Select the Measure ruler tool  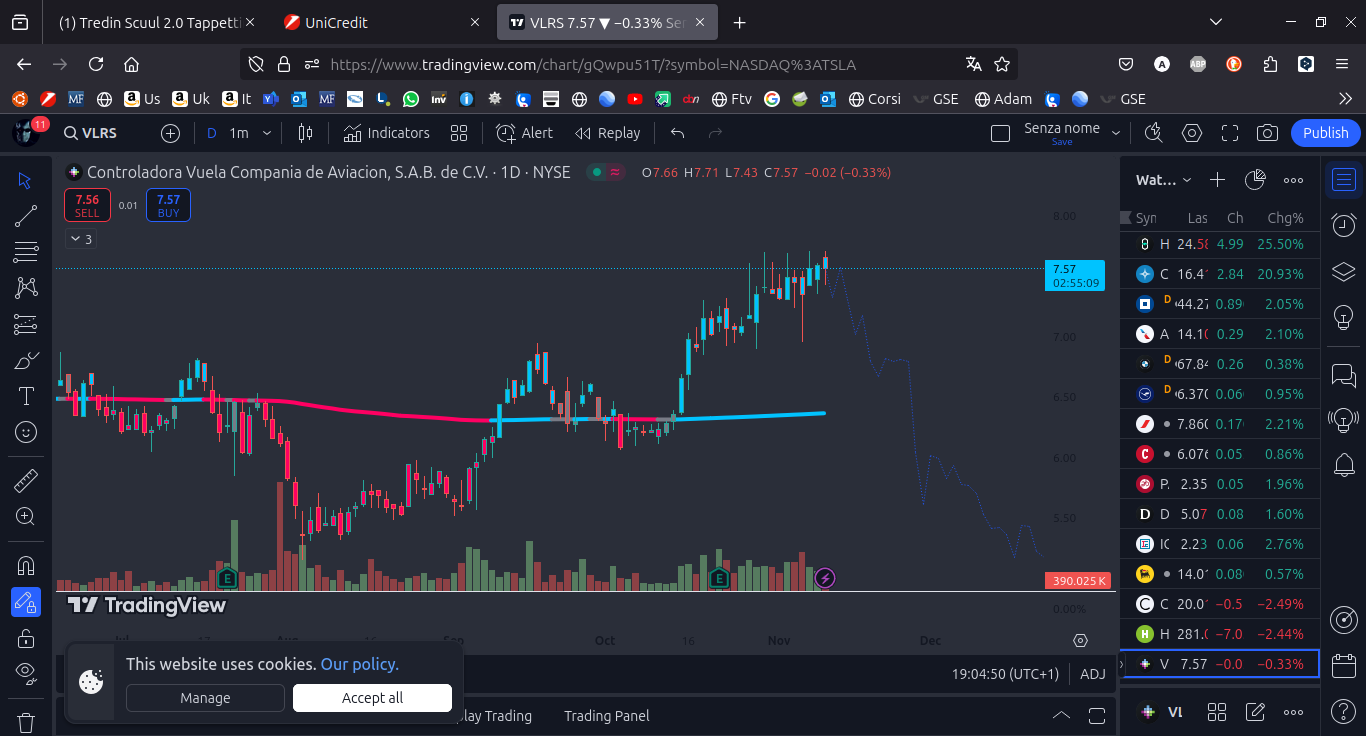coord(26,481)
